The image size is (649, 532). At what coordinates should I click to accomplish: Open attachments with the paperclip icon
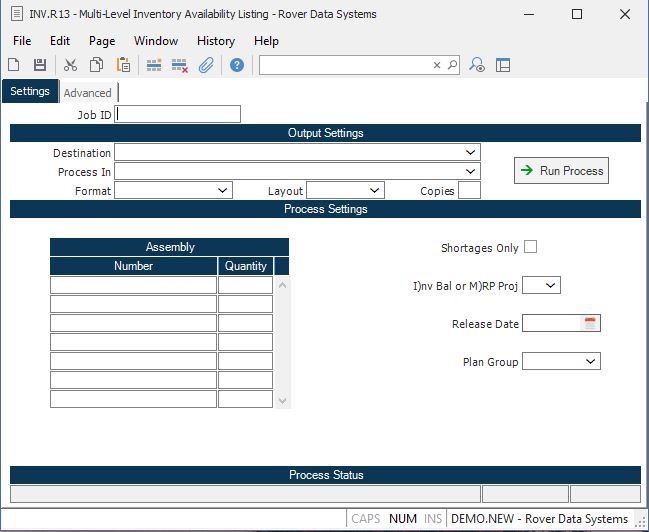click(206, 65)
